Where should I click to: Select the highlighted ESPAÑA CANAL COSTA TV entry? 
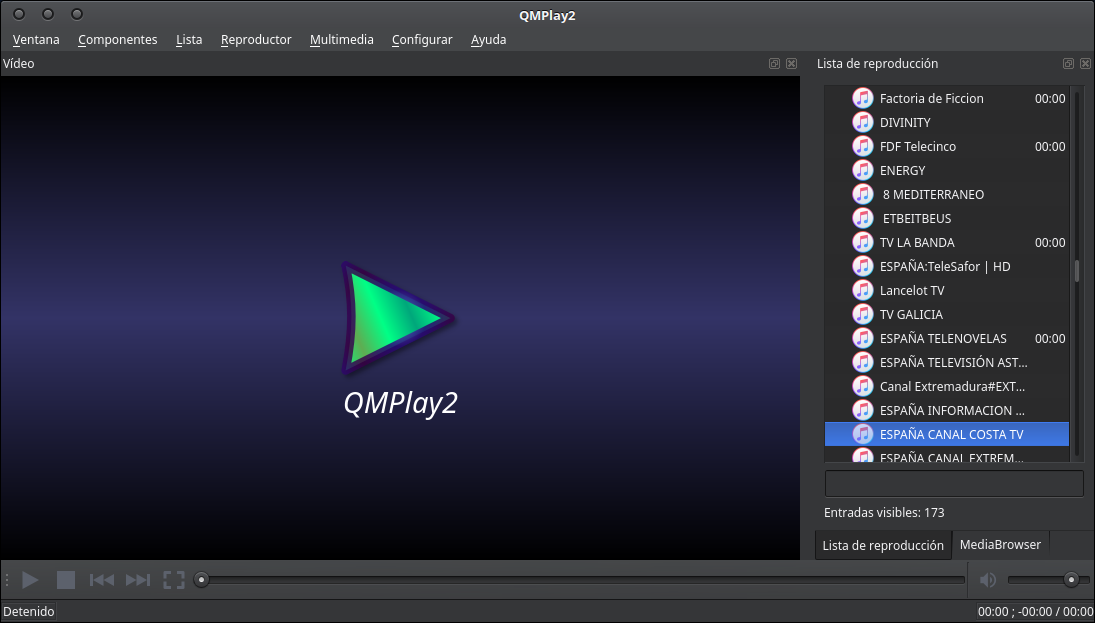947,434
